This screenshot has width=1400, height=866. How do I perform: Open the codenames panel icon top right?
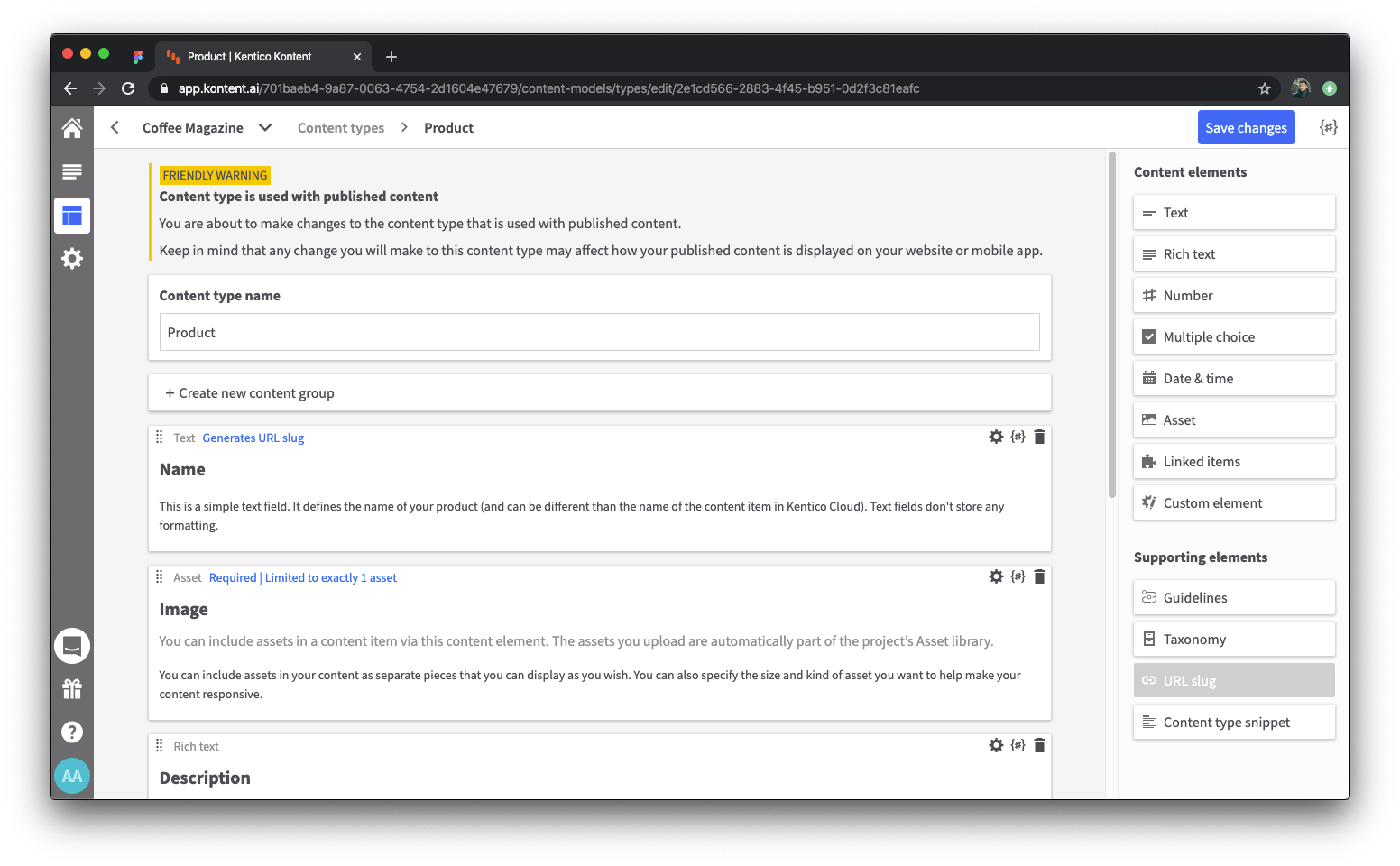pyautogui.click(x=1328, y=127)
